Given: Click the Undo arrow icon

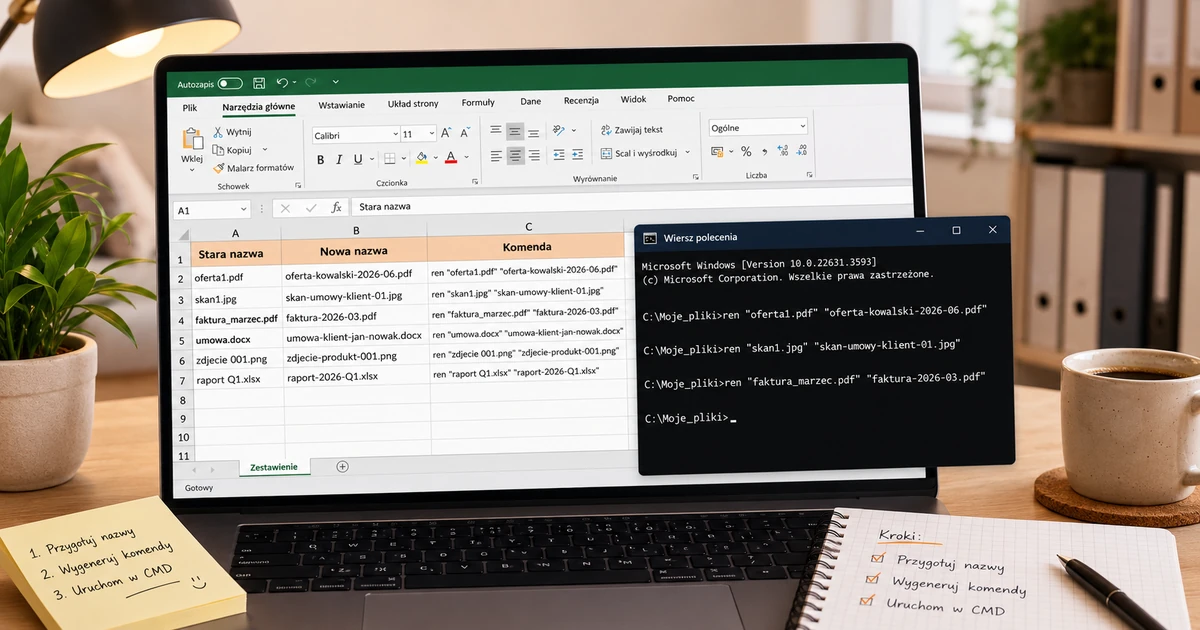Looking at the screenshot, I should click(x=282, y=82).
